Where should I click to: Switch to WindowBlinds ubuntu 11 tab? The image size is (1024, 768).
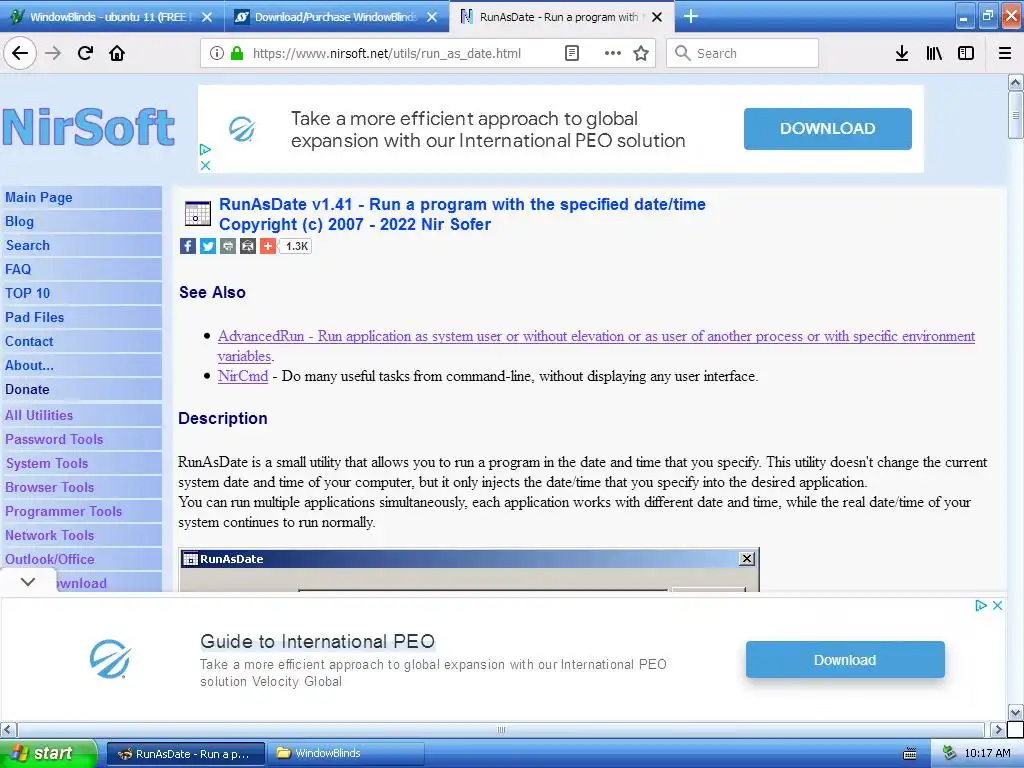pyautogui.click(x=109, y=17)
